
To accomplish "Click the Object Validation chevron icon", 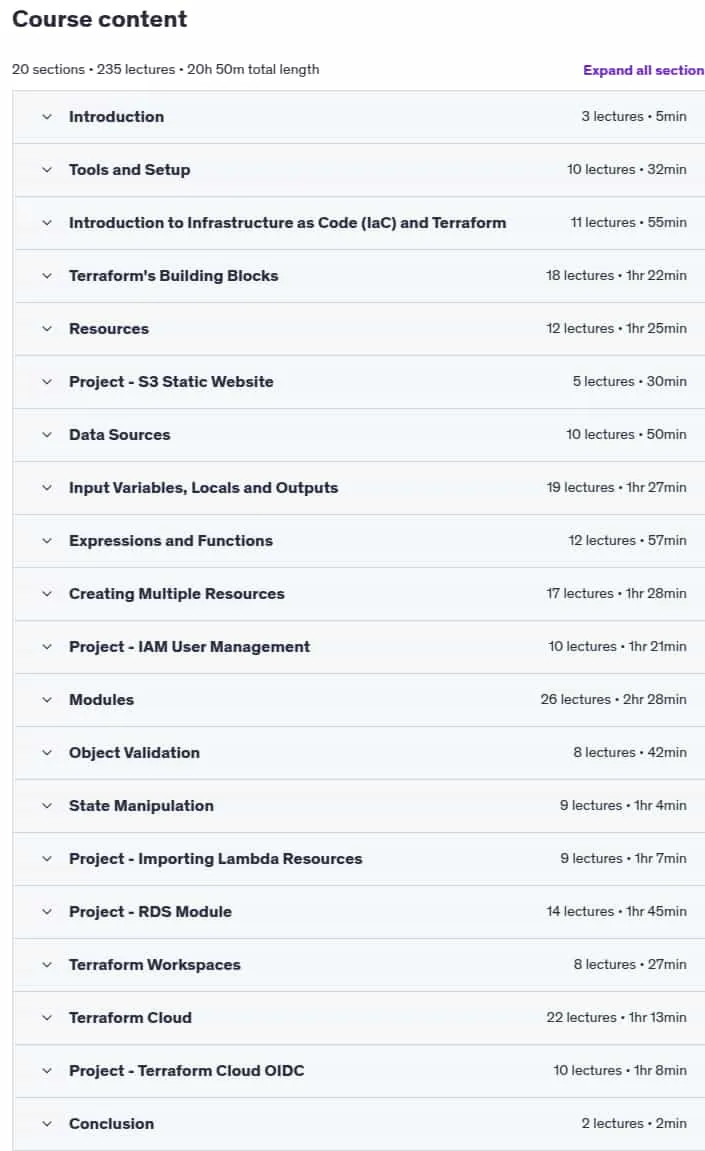I will [47, 752].
